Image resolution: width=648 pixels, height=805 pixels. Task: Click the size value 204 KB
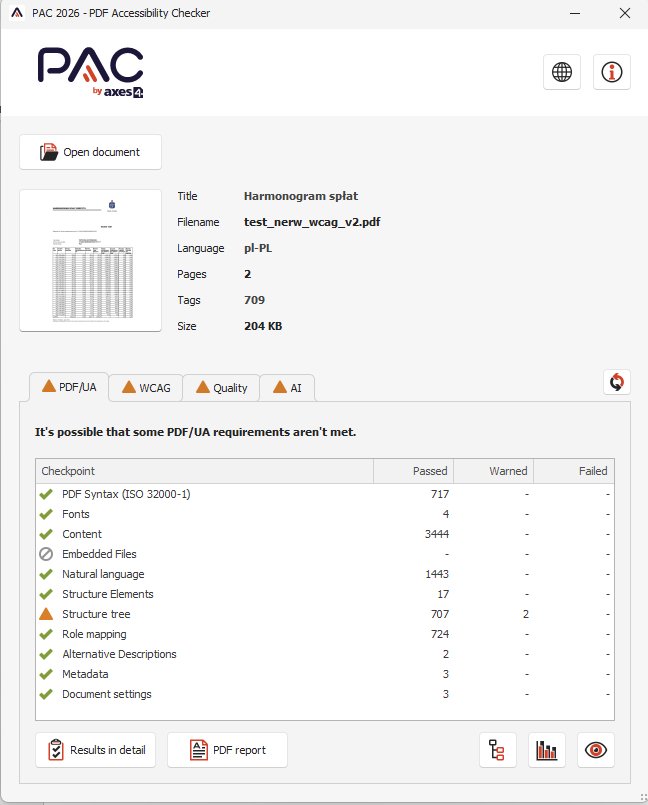(263, 327)
